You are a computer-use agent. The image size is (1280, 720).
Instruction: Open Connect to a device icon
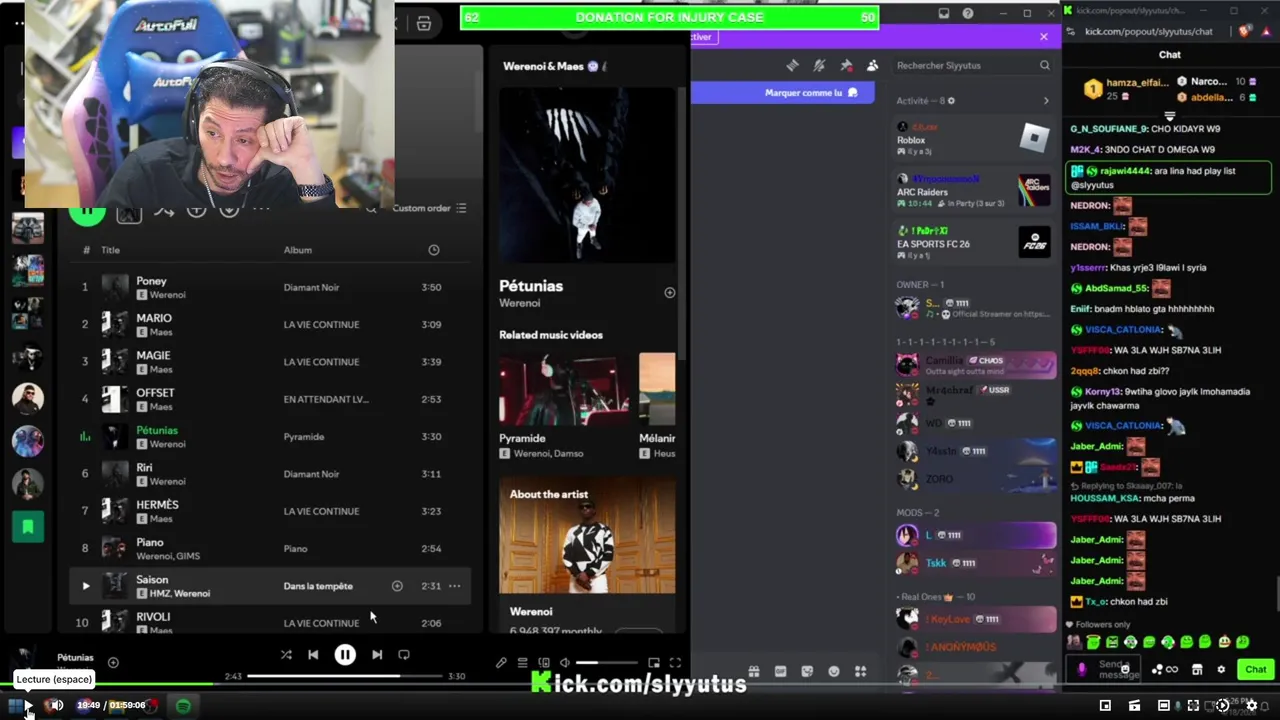tap(544, 662)
